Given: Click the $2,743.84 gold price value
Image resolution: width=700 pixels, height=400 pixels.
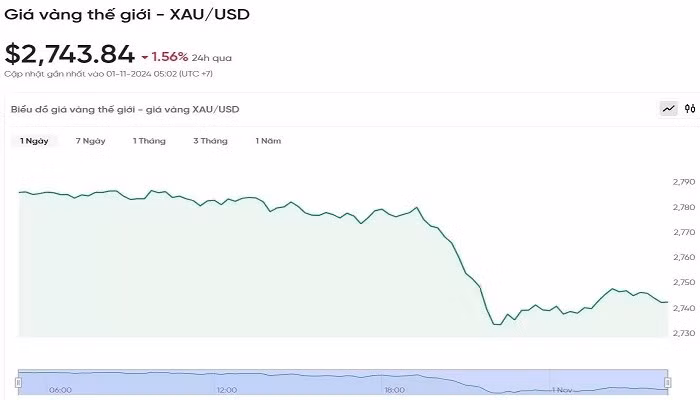Looking at the screenshot, I should [69, 54].
